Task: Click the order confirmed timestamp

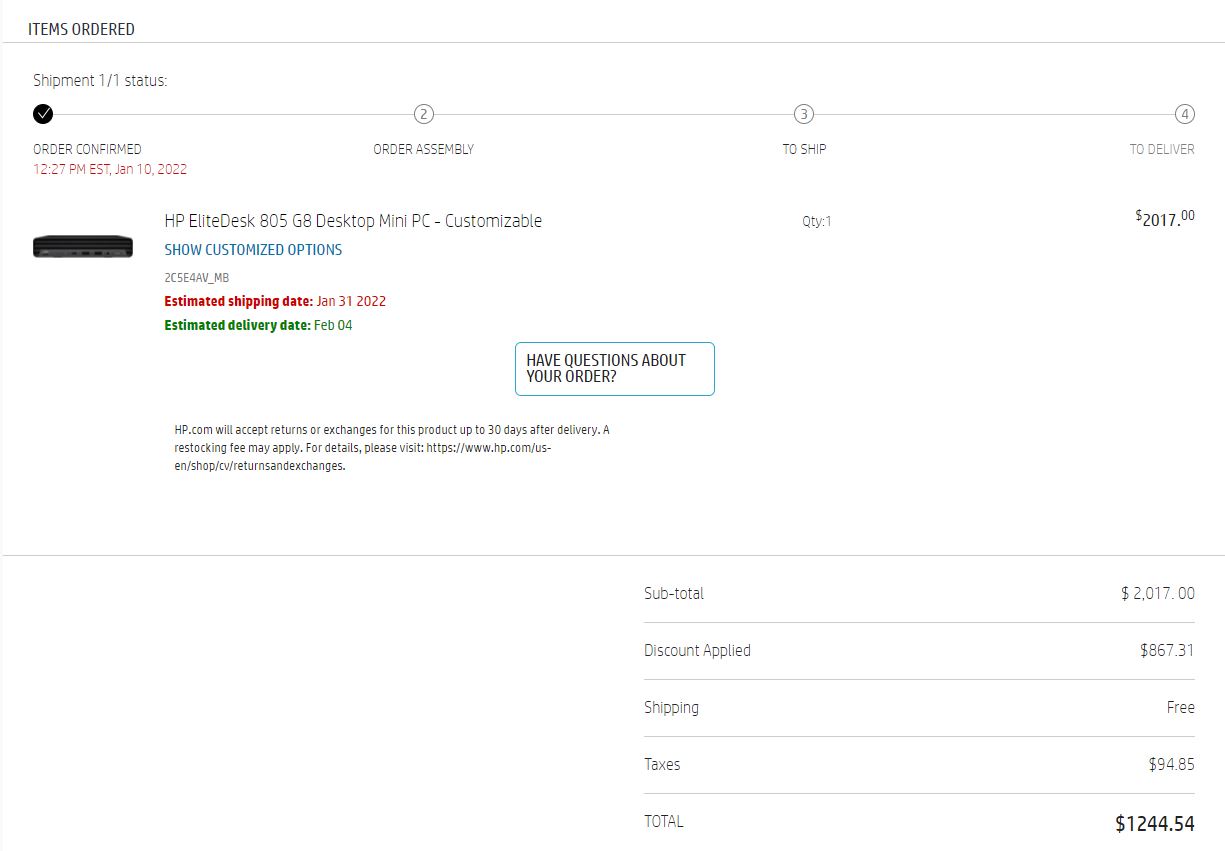Action: coord(110,169)
